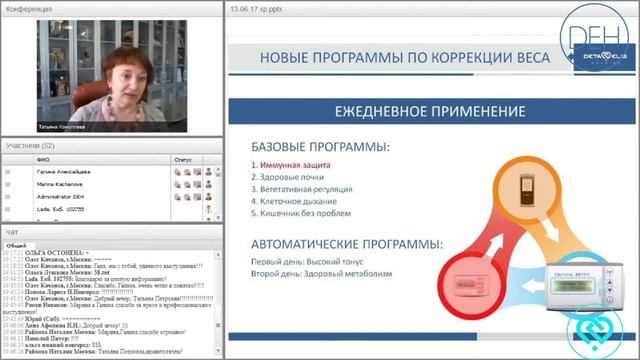Click user avatar icon for Lada. Екб. 102755
The width and height of the screenshot is (640, 360).
pyautogui.click(x=209, y=209)
